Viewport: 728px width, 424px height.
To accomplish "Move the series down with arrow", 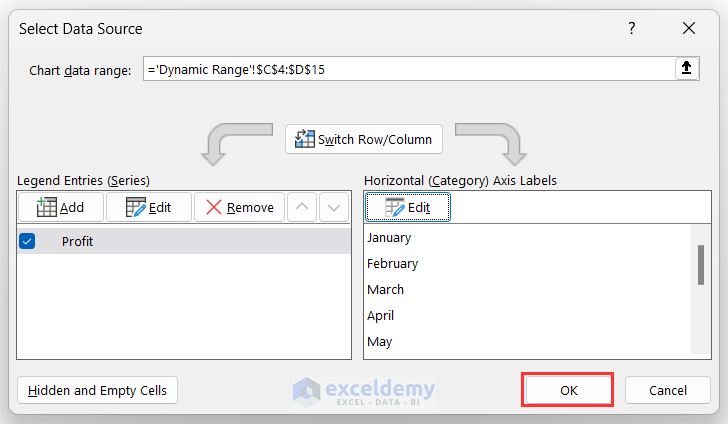I will click(334, 207).
